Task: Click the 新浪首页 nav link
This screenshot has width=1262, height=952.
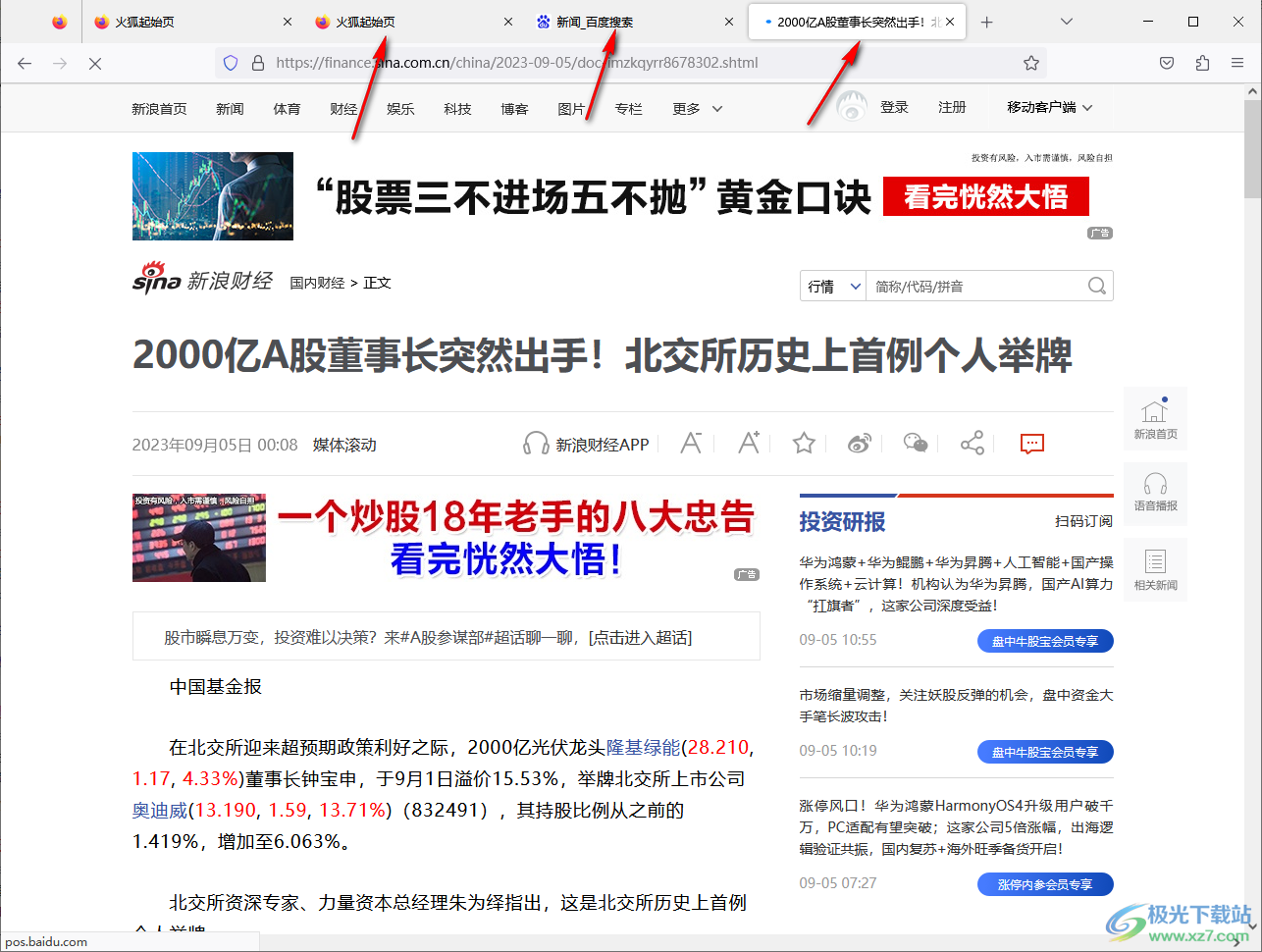Action: tap(159, 109)
